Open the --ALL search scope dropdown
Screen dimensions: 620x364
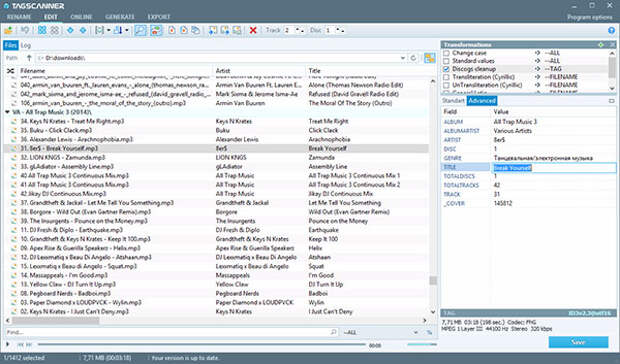381,332
